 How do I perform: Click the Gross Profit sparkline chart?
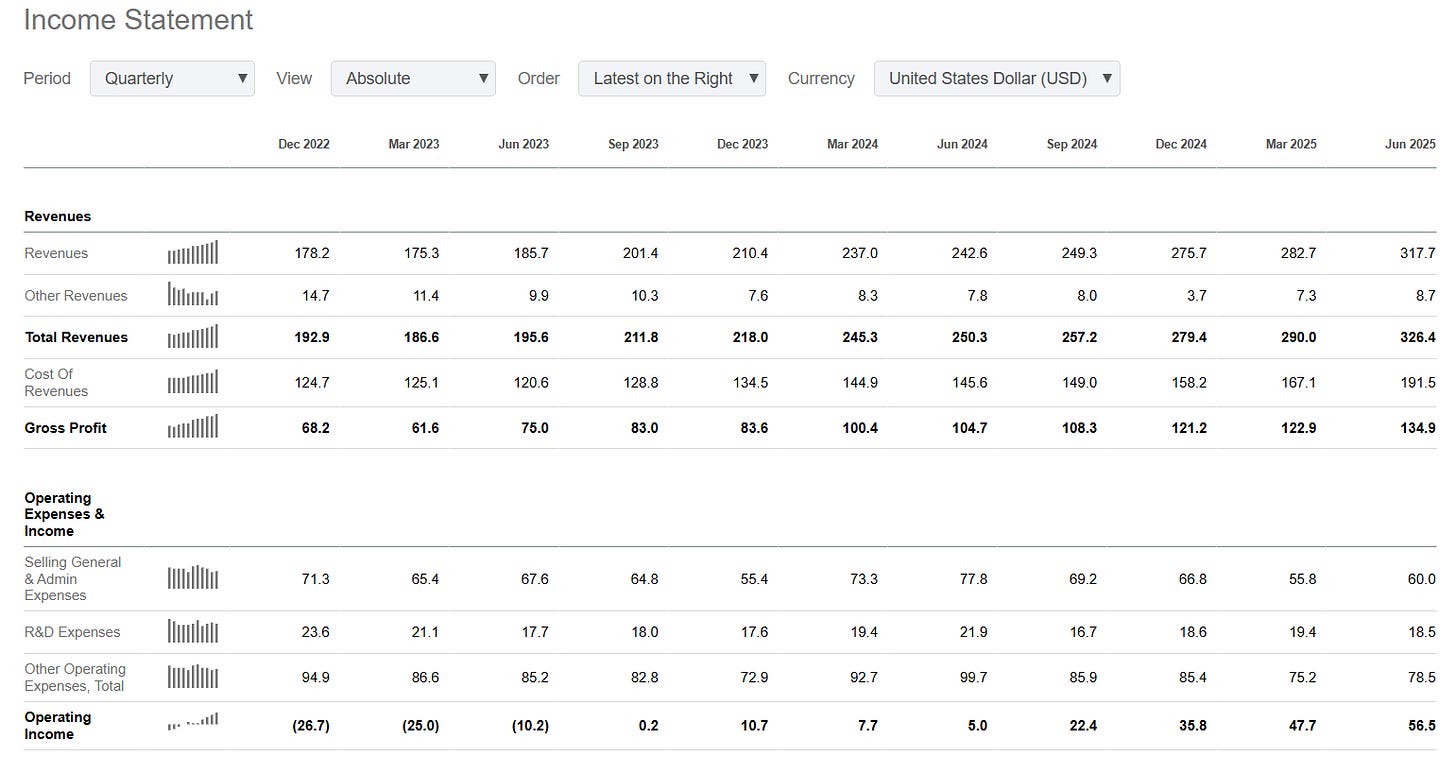click(193, 427)
